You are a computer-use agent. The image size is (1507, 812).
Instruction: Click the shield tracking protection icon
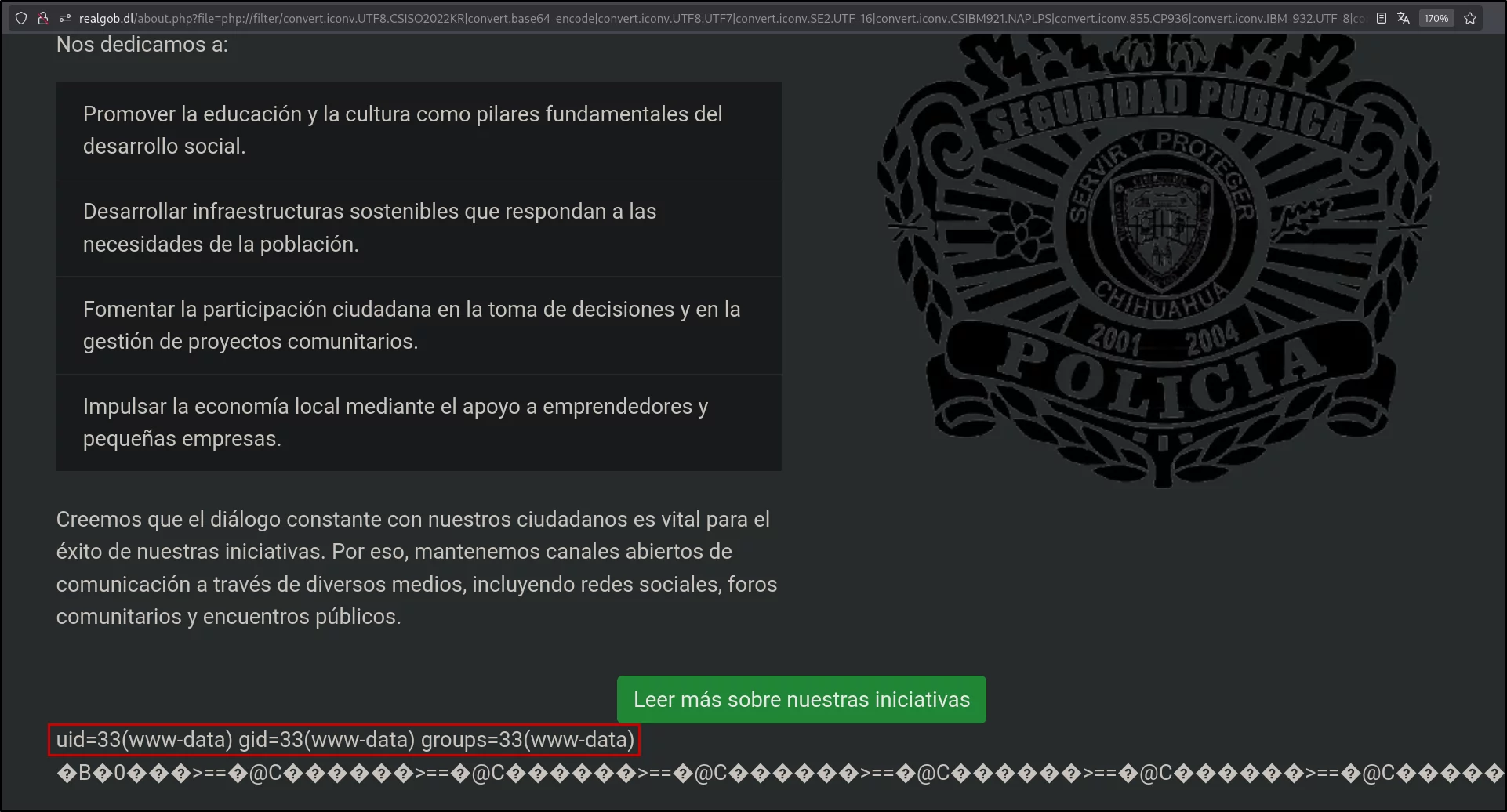point(21,18)
